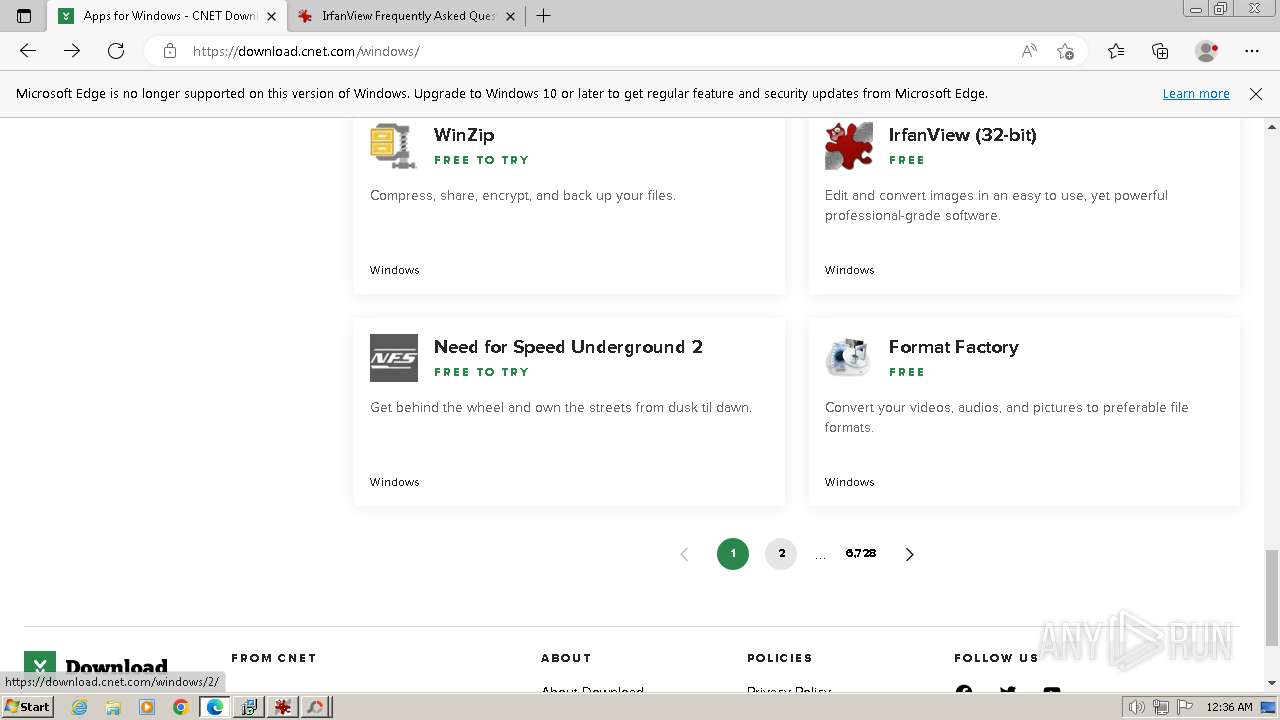1280x720 pixels.
Task: Open the WinZip app icon
Action: (394, 146)
